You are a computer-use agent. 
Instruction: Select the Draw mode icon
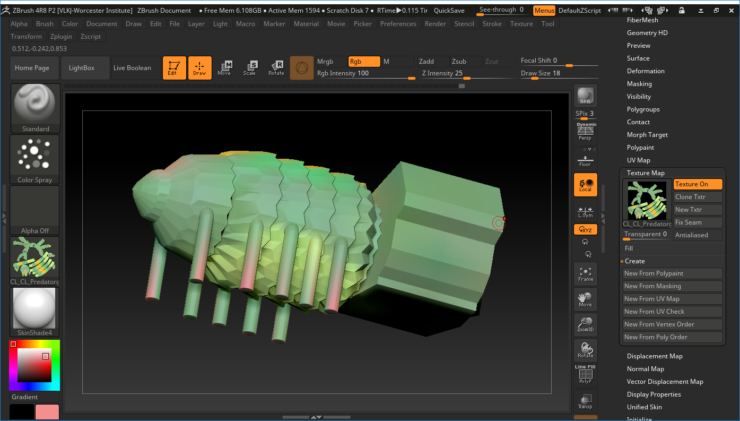(x=199, y=68)
